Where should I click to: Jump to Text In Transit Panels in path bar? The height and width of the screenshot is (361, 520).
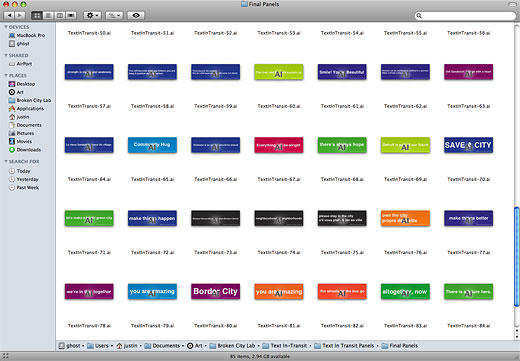coord(344,346)
